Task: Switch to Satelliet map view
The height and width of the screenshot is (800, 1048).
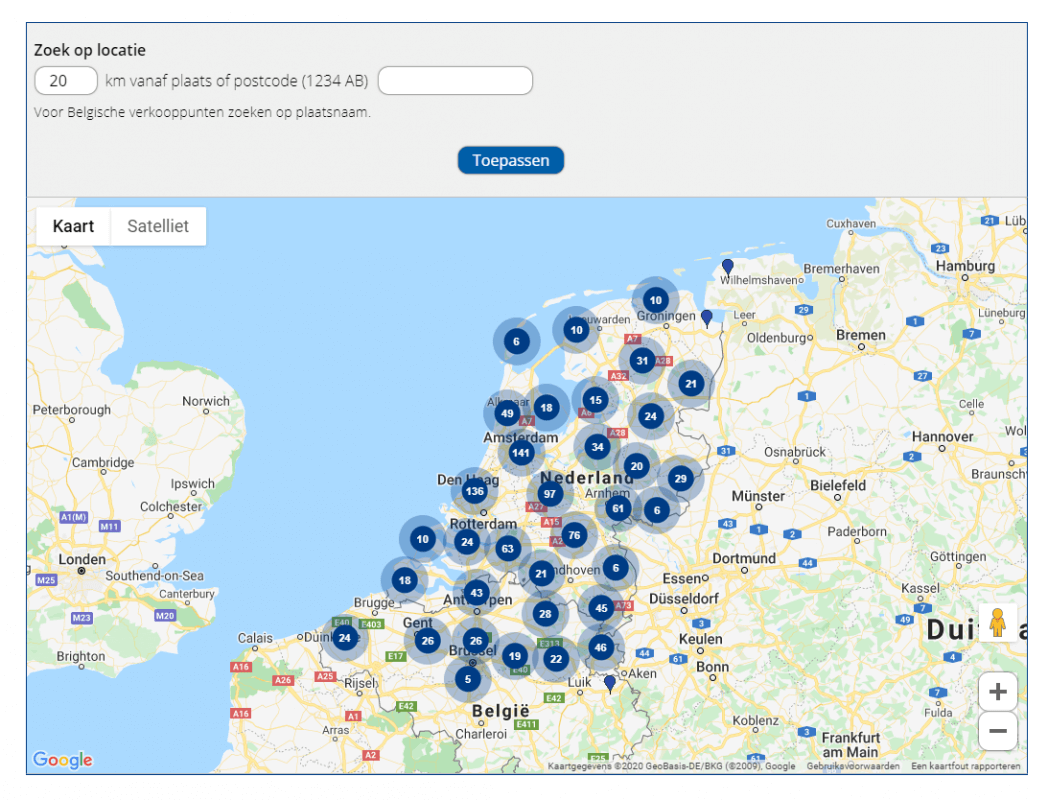Action: pos(158,226)
